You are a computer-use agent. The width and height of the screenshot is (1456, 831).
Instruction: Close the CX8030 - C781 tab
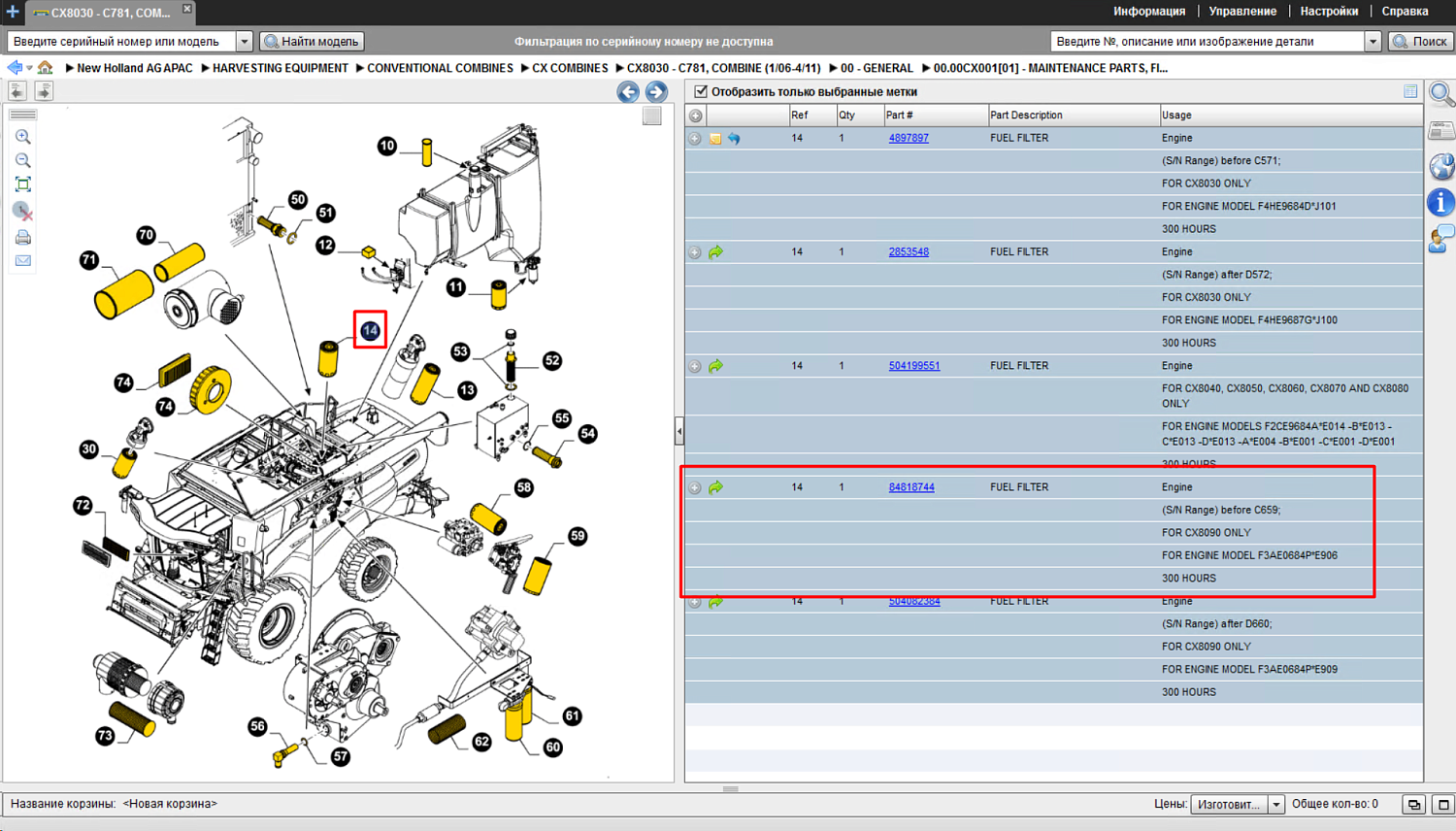click(x=187, y=9)
